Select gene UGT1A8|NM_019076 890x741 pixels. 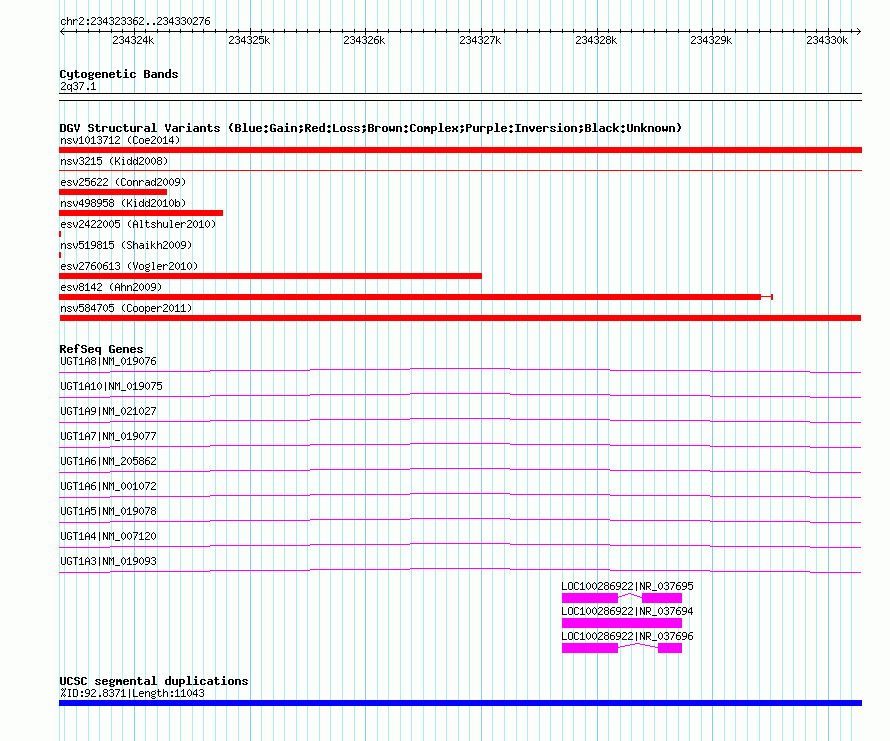[108, 362]
